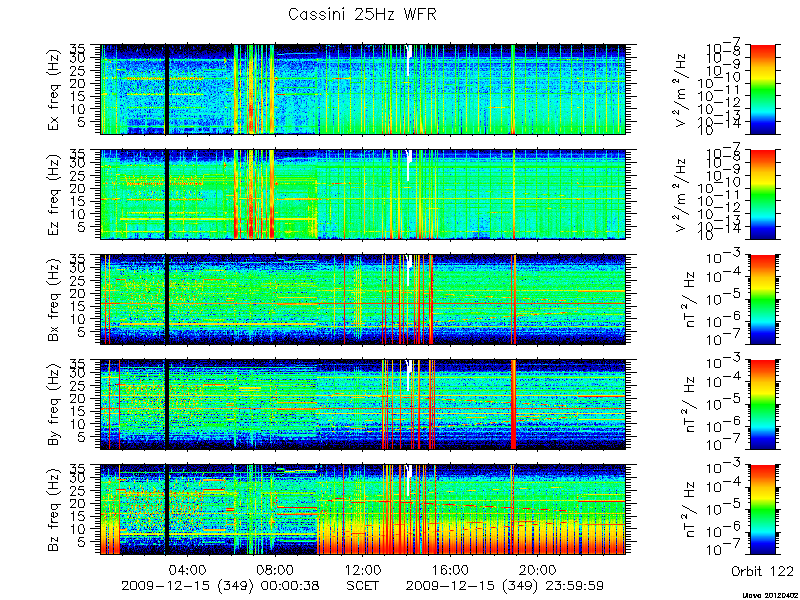The height and width of the screenshot is (600, 800).
Task: Click the Bz panel color bar
Action: [x=762, y=510]
